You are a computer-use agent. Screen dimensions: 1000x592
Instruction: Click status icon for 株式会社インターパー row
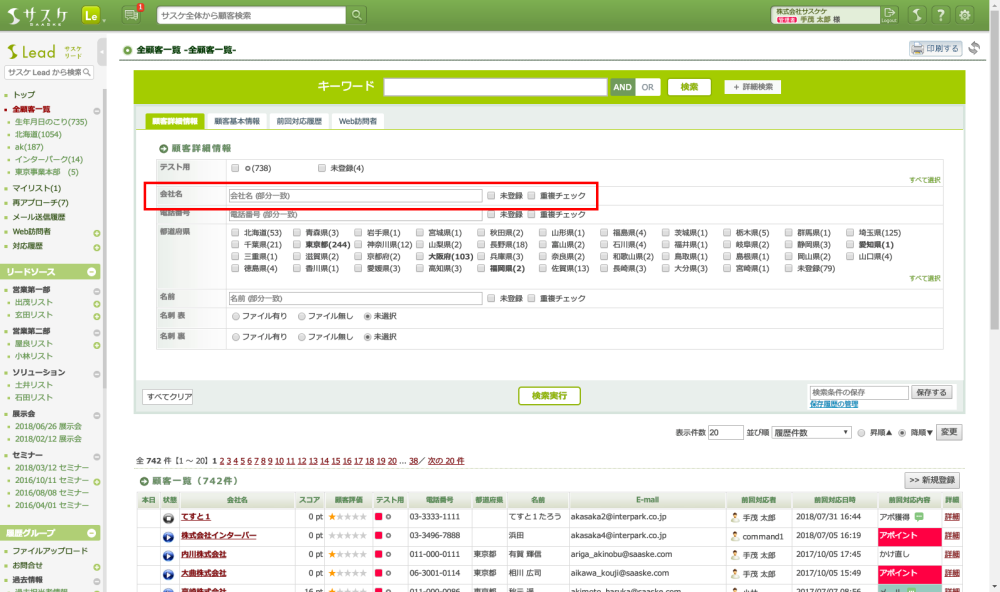point(168,535)
